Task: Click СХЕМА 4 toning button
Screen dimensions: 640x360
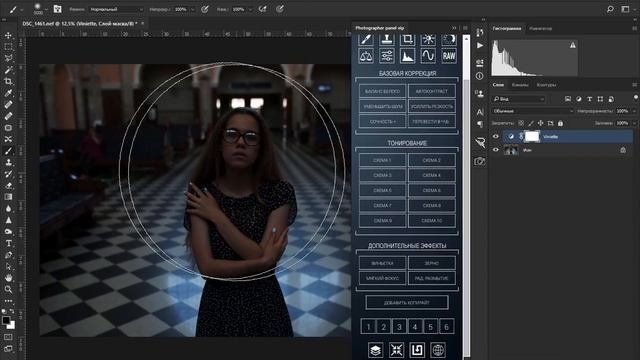Action: click(x=432, y=175)
